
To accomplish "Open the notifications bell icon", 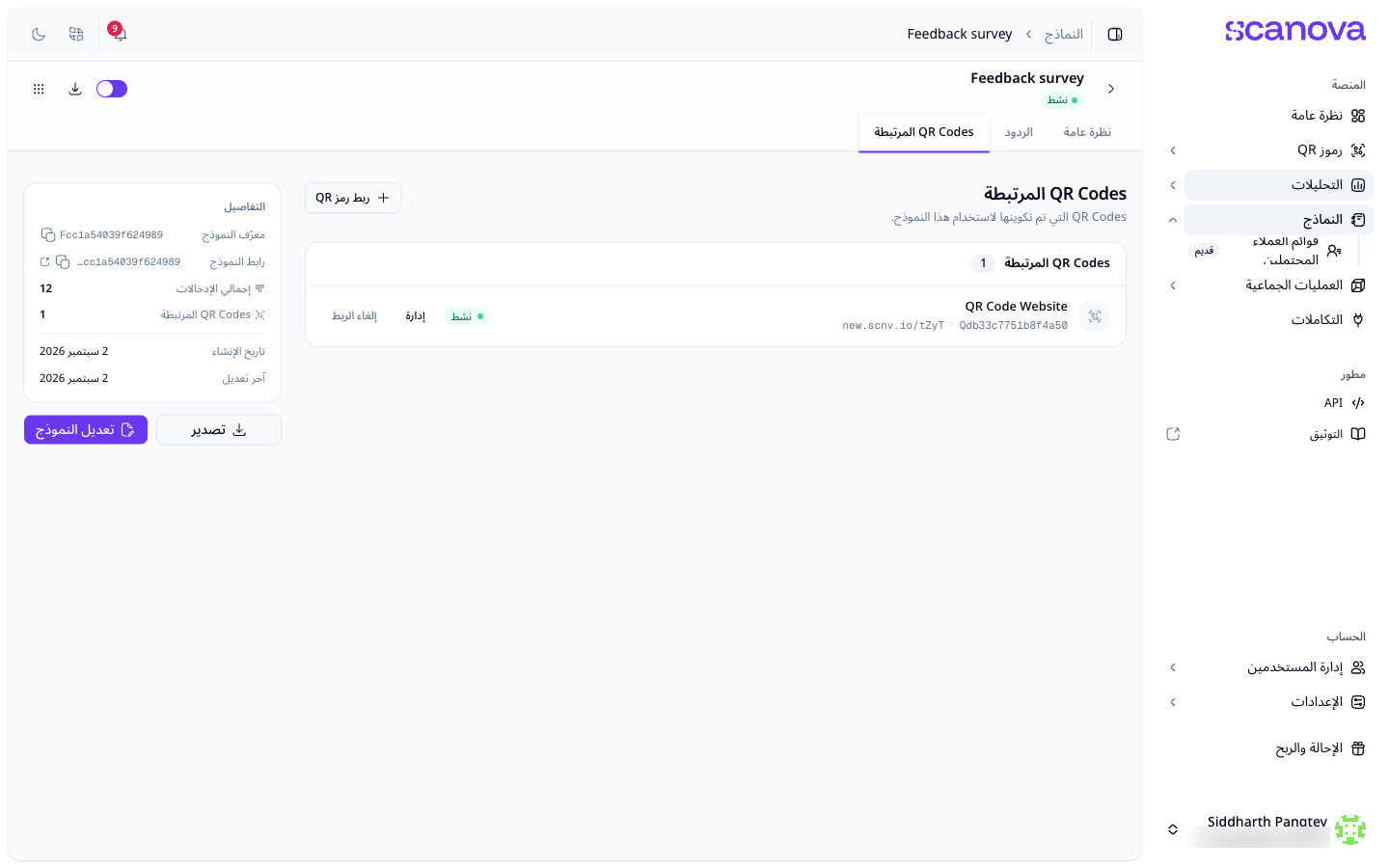I will [x=120, y=34].
